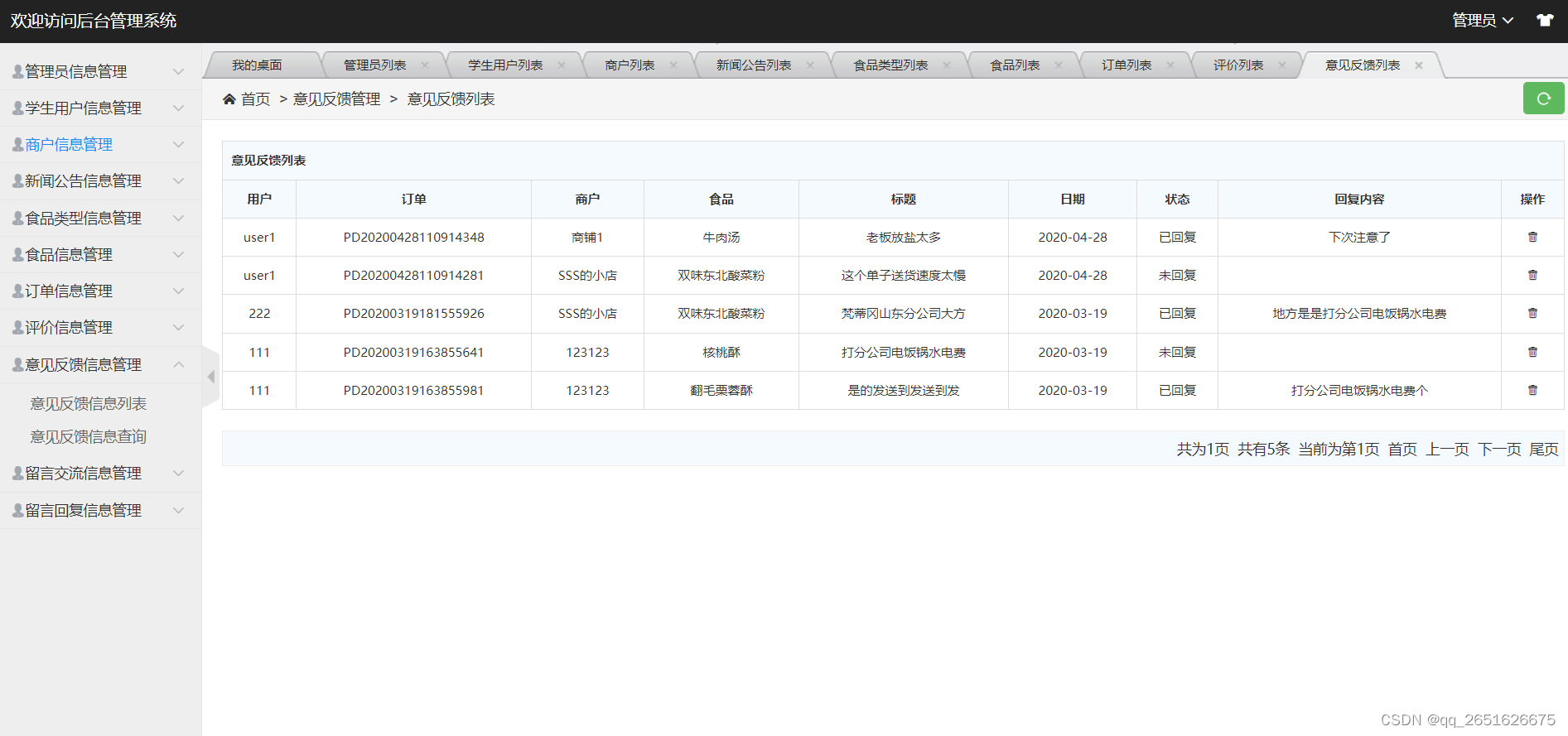This screenshot has width=1568, height=736.
Task: Close the 评价列表 tab
Action: (1282, 65)
